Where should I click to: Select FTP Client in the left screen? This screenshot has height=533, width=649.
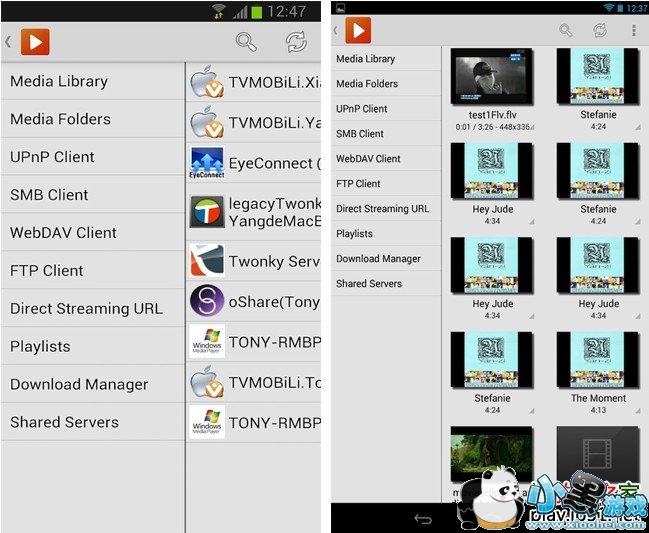tap(93, 270)
